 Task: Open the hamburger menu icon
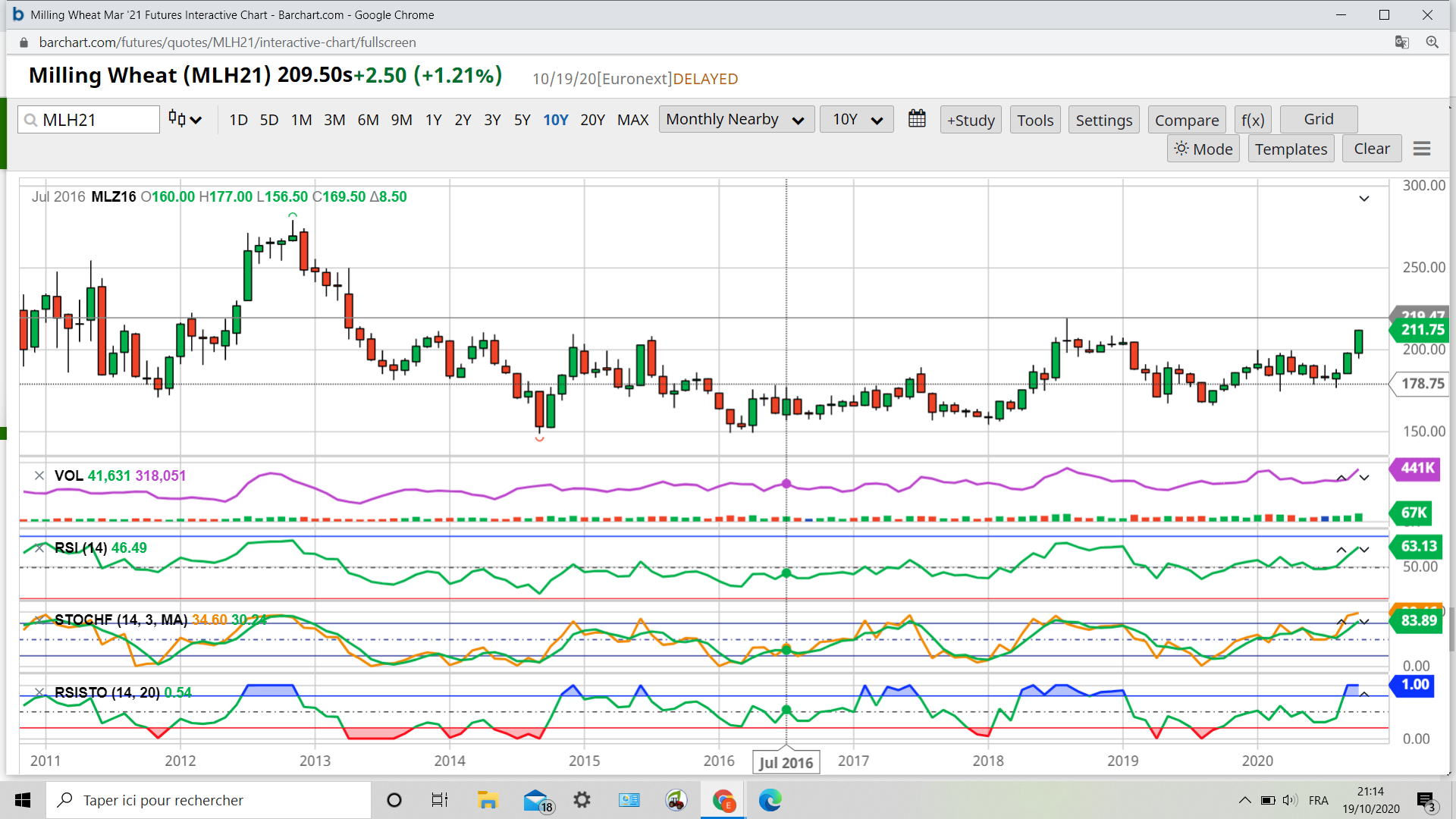click(1422, 149)
